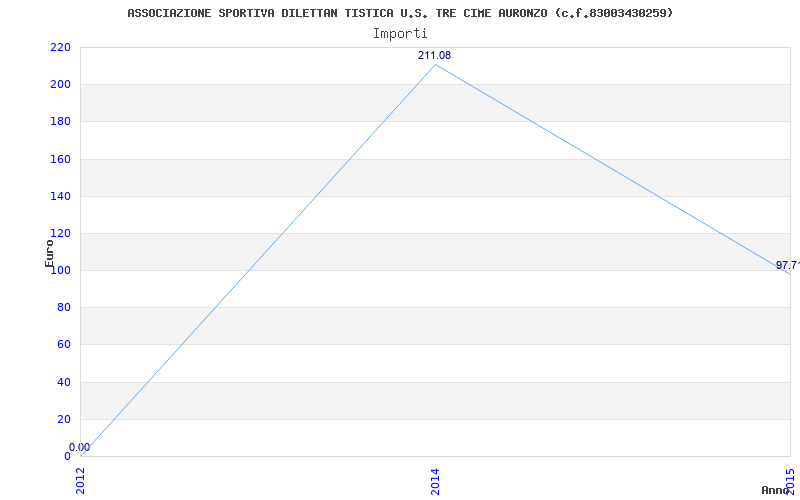The width and height of the screenshot is (800, 500).
Task: Click the 'Anno' x-axis title
Action: 775,490
